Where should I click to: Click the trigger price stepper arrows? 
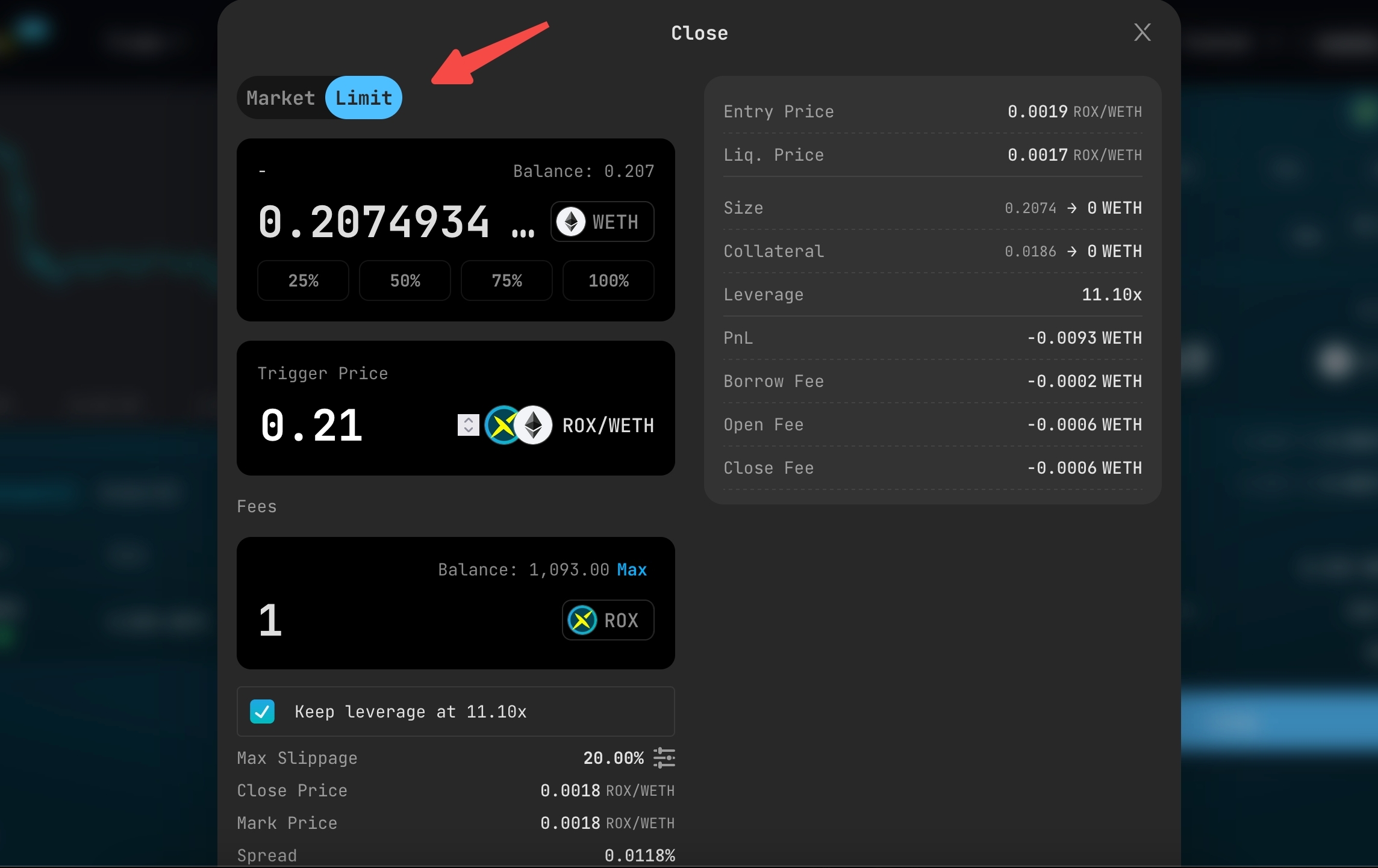pos(468,425)
